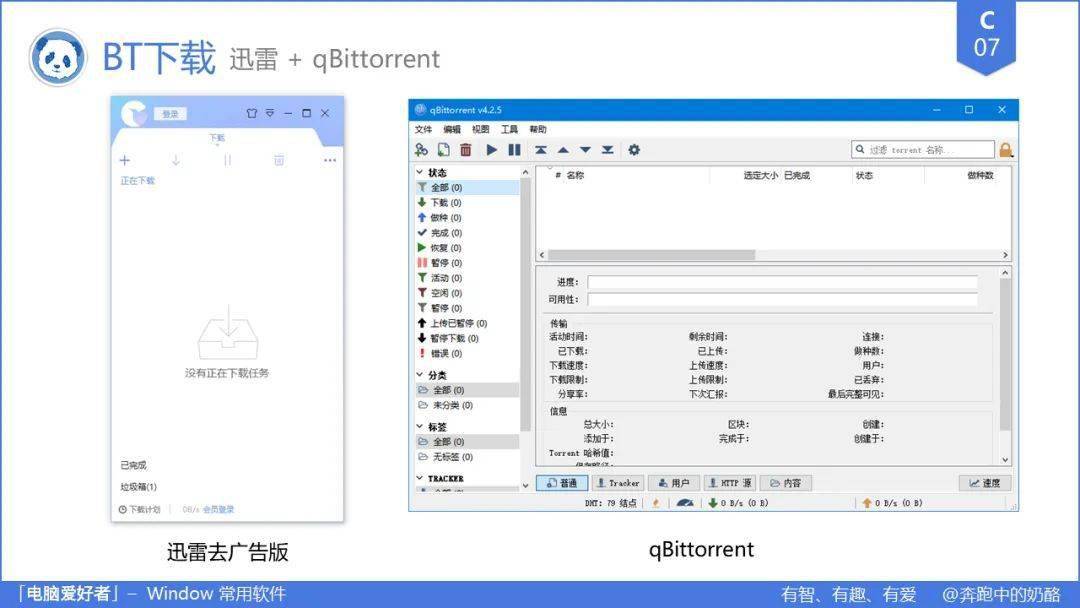This screenshot has width=1080, height=608.
Task: Toggle alternative speed limits speedometer icon
Action: point(685,503)
